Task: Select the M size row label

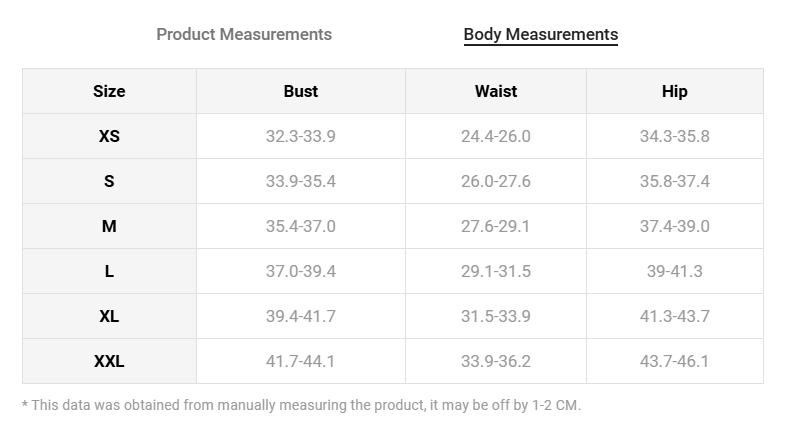Action: (x=109, y=226)
